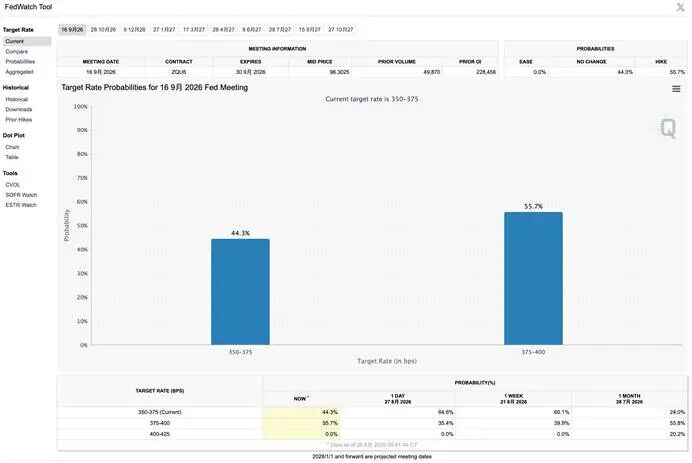Open the 27 1月27 meeting tab
The width and height of the screenshot is (692, 463).
pos(164,30)
